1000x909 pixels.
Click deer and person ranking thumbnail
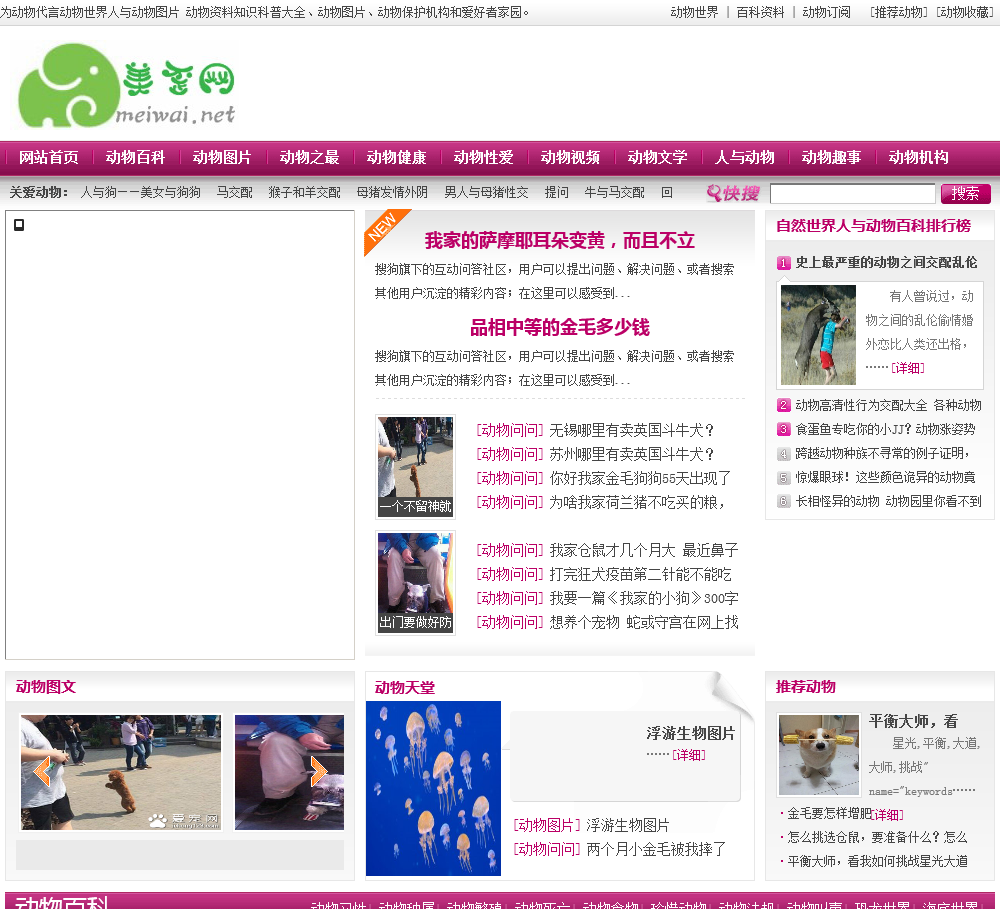click(x=818, y=335)
